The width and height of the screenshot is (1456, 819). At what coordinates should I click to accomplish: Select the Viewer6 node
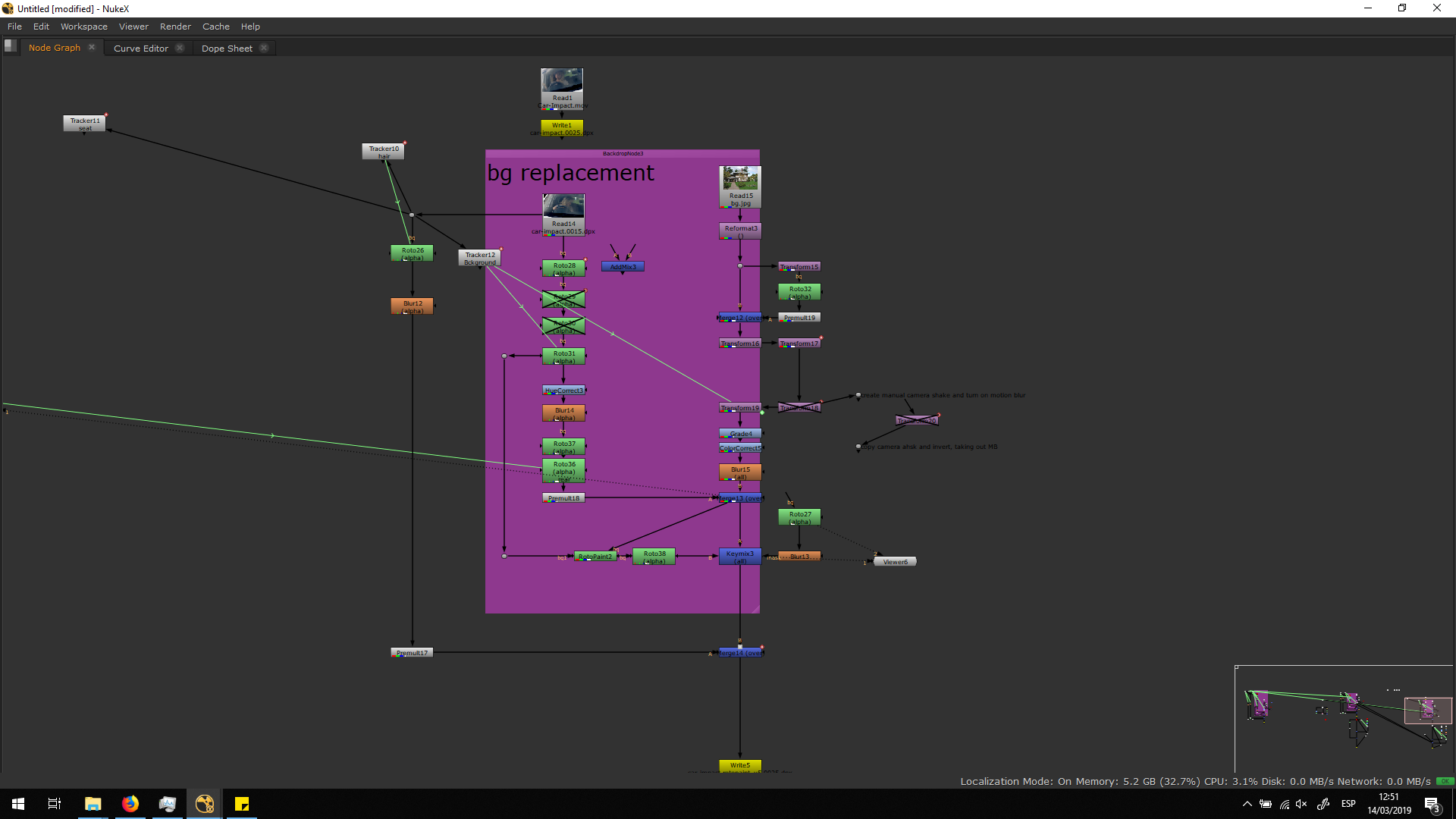(x=895, y=562)
